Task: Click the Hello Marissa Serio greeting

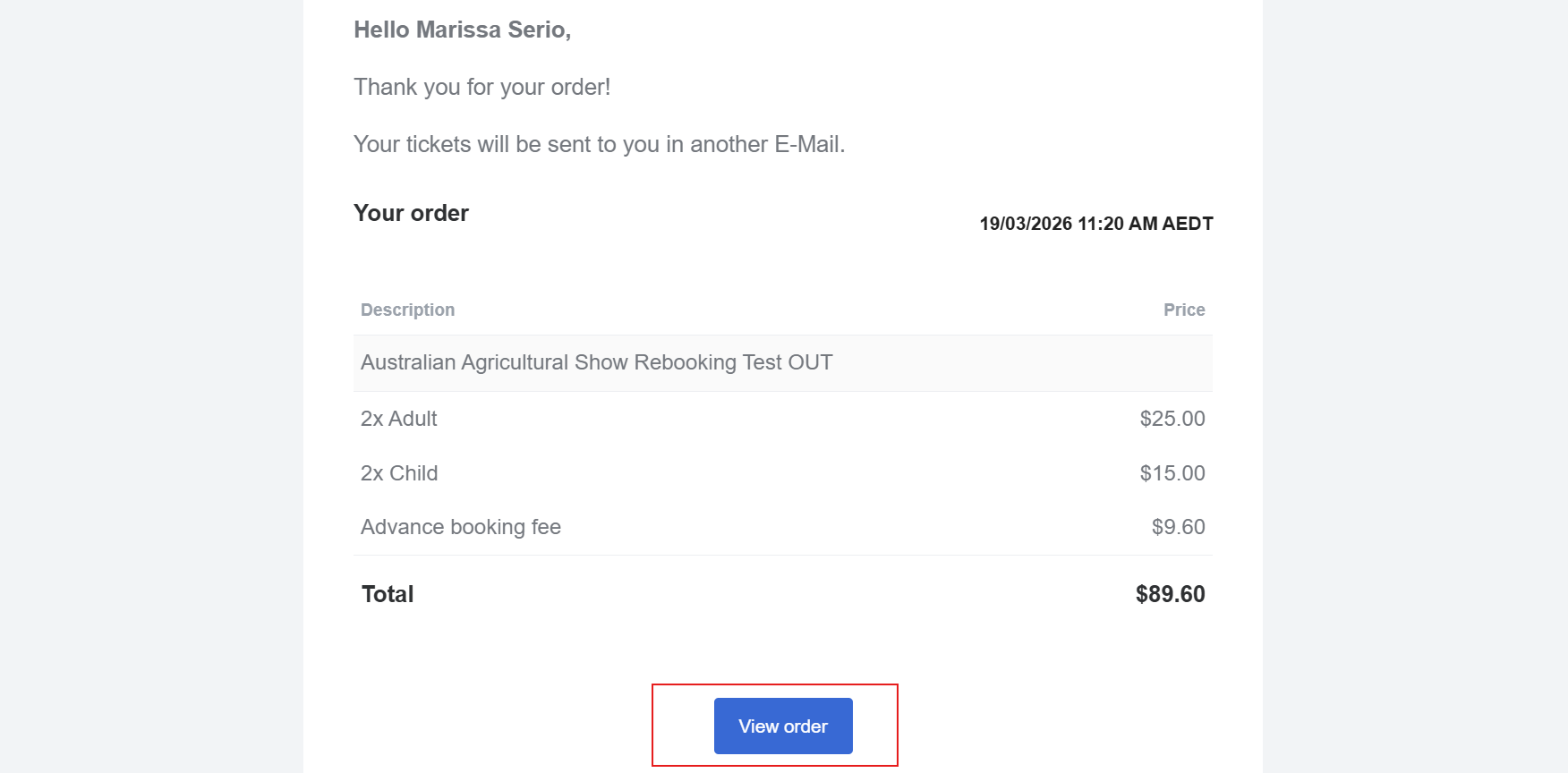Action: [462, 30]
